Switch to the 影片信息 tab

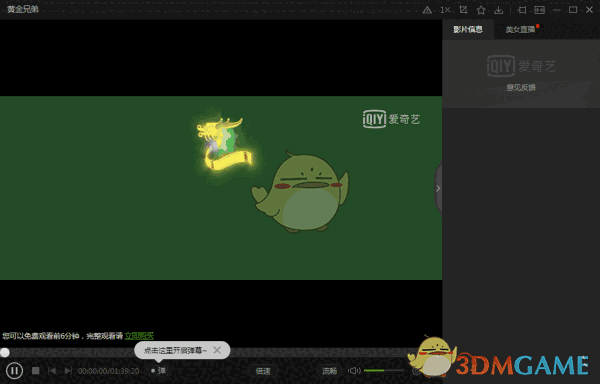coord(468,29)
